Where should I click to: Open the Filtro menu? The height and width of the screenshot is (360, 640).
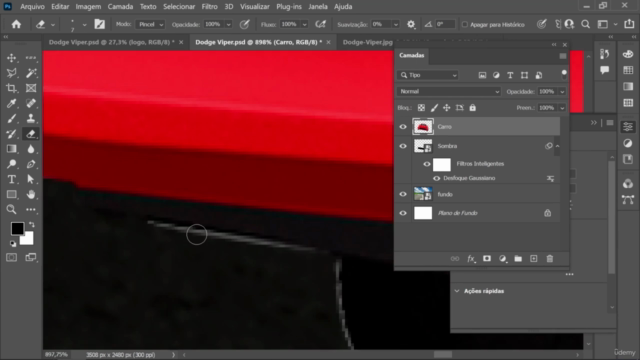click(x=209, y=7)
